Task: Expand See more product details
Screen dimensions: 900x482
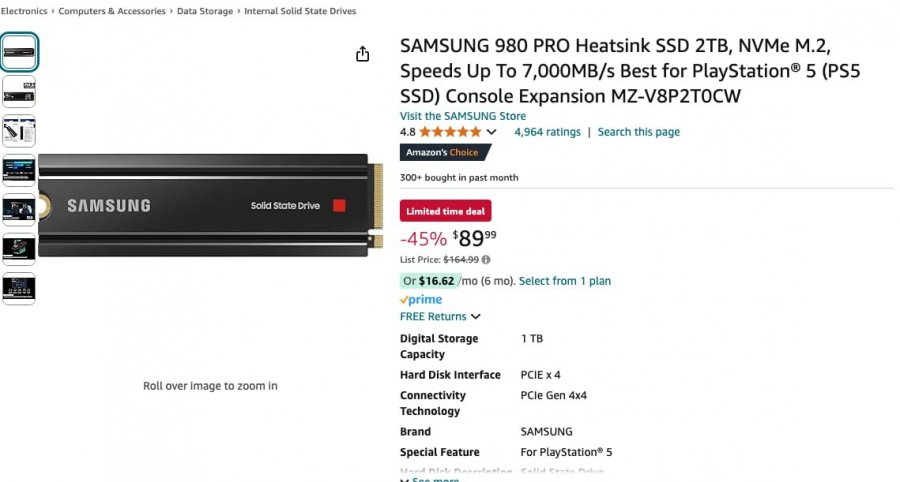Action: 429,480
